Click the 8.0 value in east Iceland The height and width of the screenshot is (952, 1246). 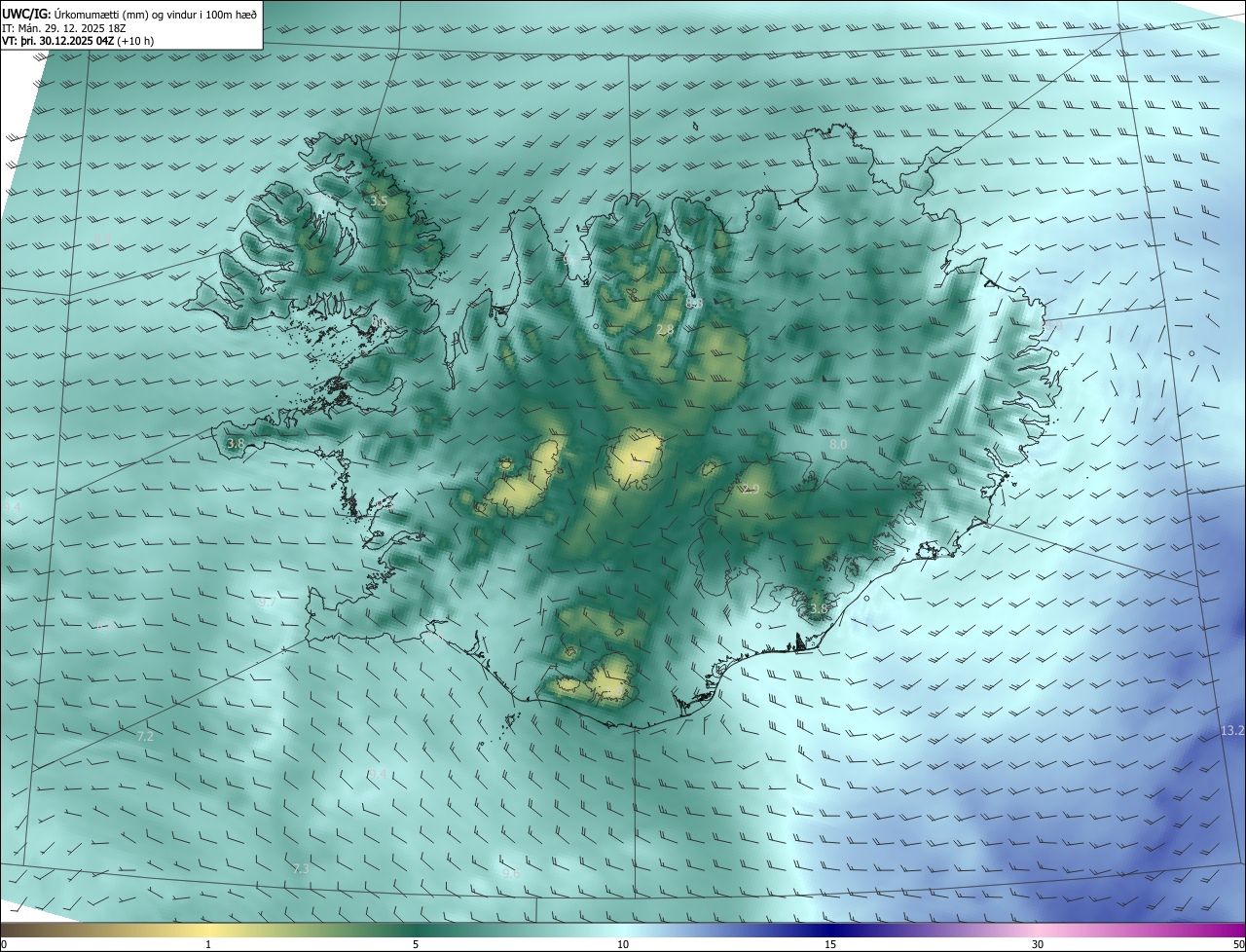837,444
